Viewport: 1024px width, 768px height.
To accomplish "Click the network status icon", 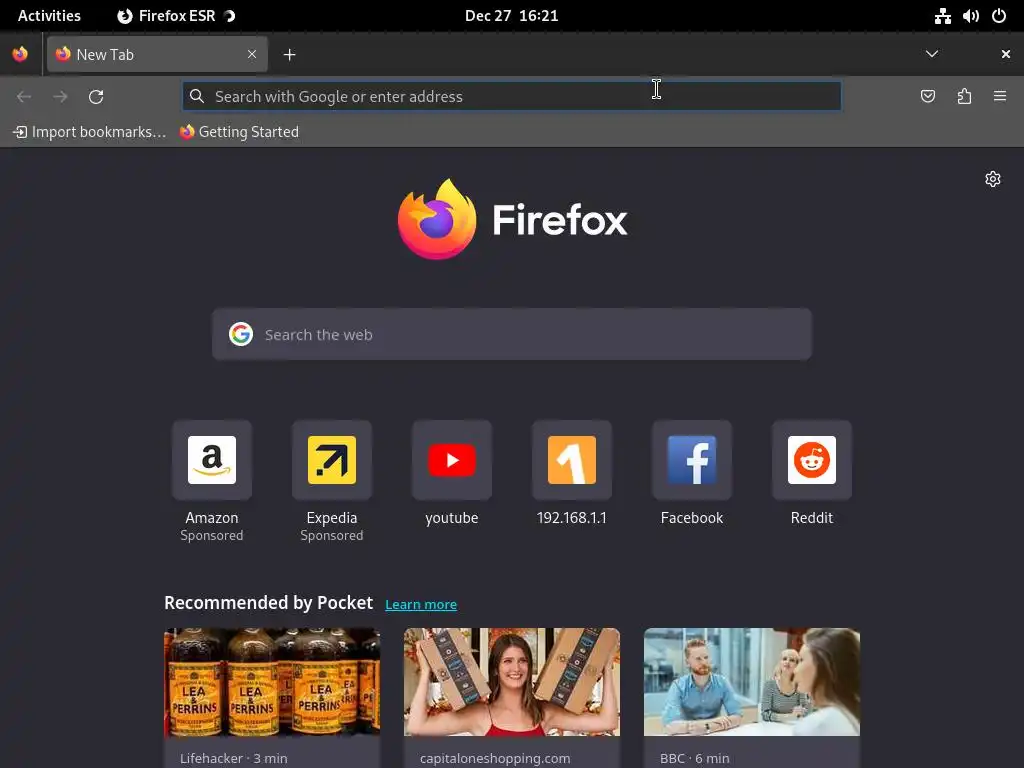I will coord(942,16).
